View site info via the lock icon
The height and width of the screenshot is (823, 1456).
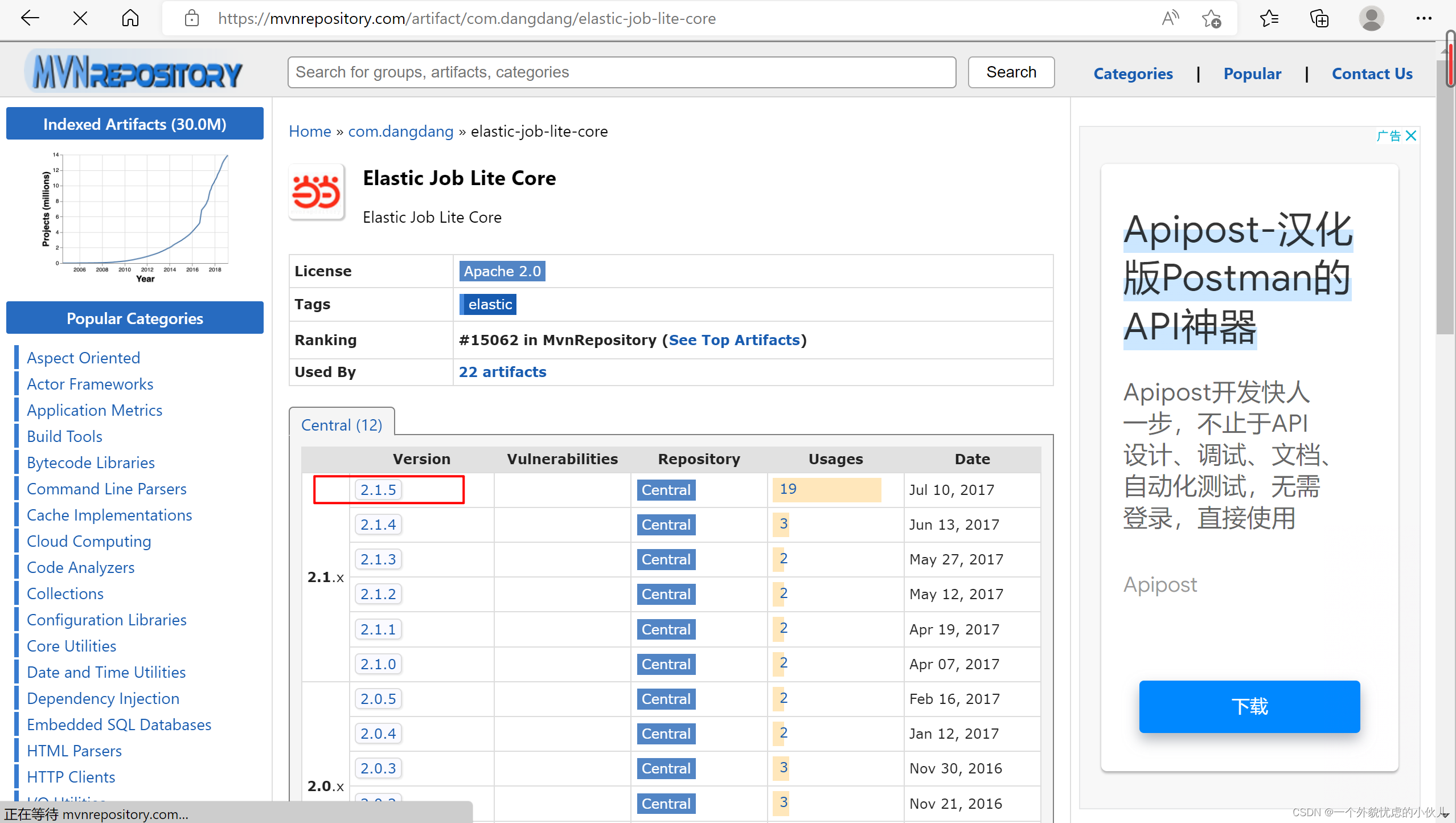pos(192,18)
